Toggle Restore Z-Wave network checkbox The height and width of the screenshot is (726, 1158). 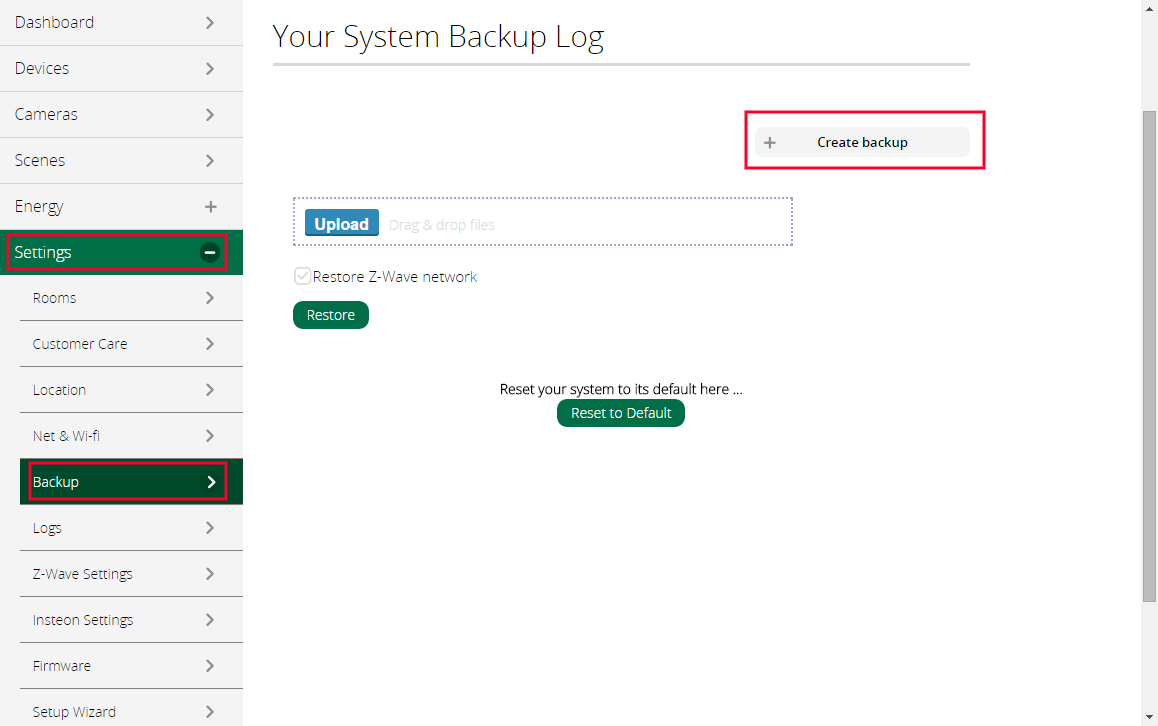pos(302,277)
